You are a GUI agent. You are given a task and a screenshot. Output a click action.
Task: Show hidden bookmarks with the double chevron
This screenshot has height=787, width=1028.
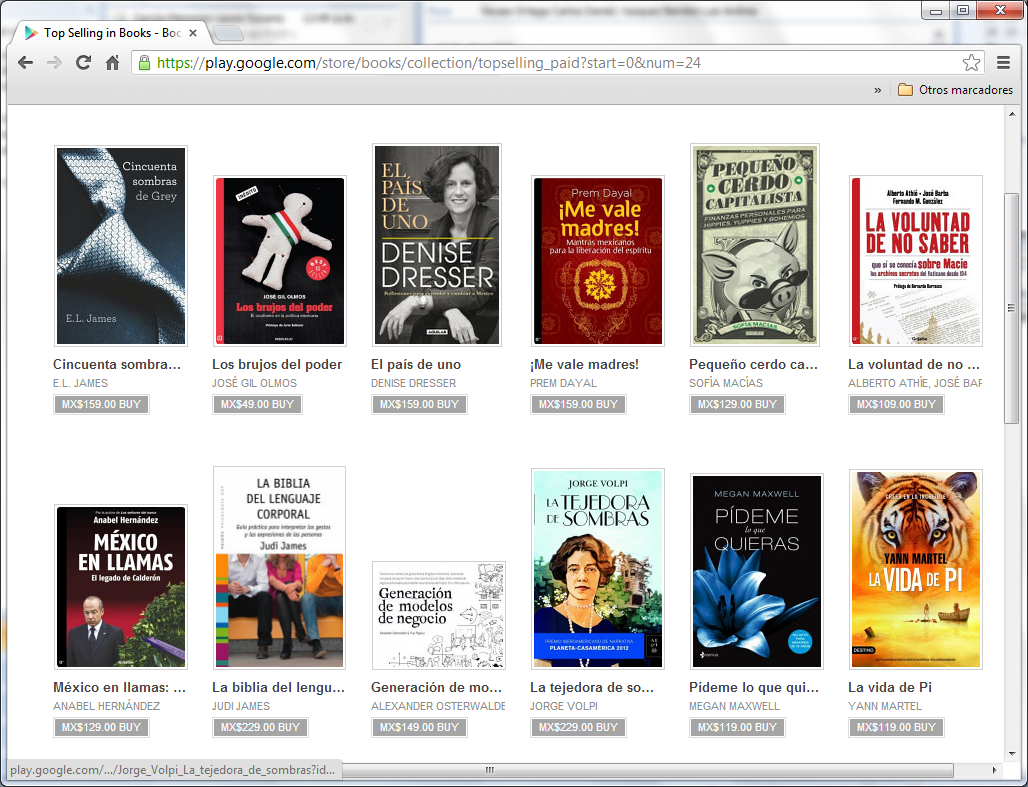877,91
